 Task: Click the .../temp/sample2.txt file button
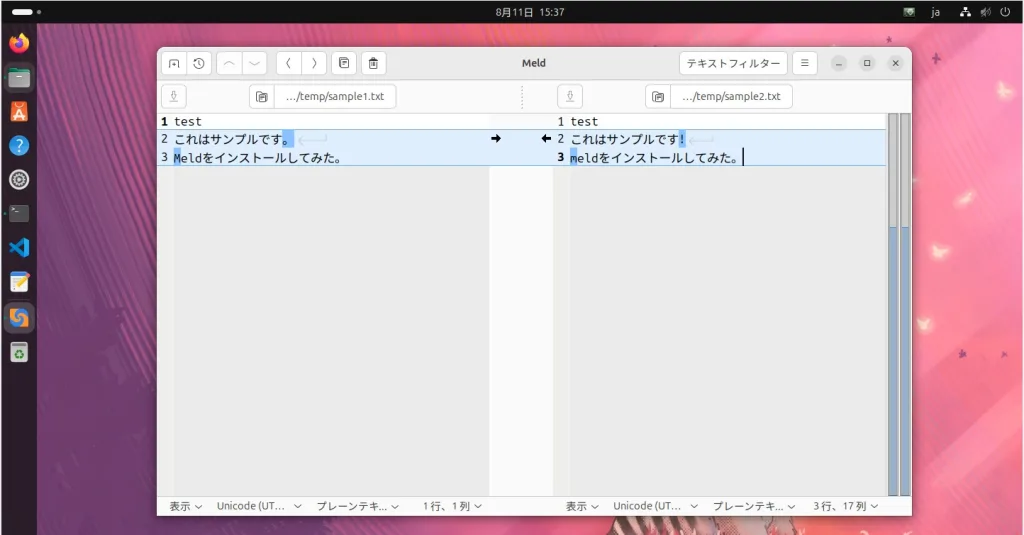click(731, 97)
